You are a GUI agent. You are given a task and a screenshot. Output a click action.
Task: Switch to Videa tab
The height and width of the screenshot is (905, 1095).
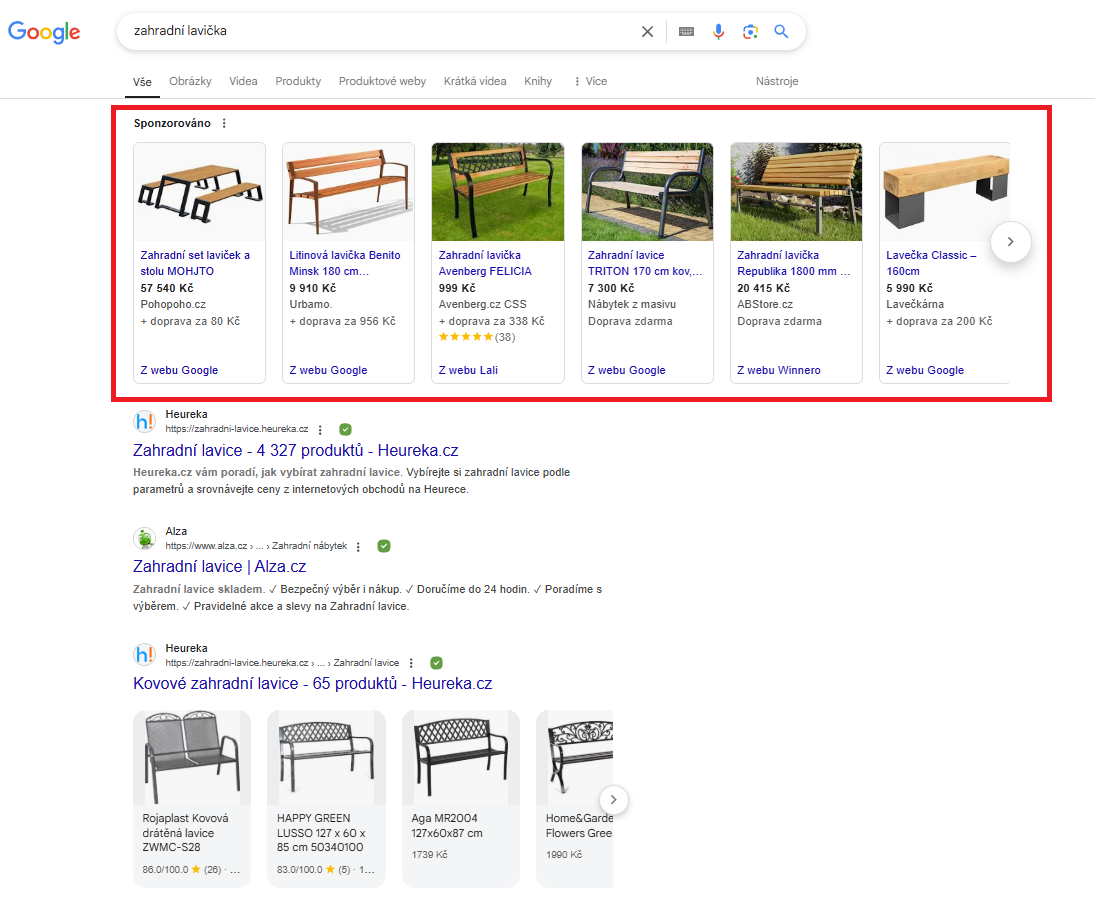click(243, 81)
